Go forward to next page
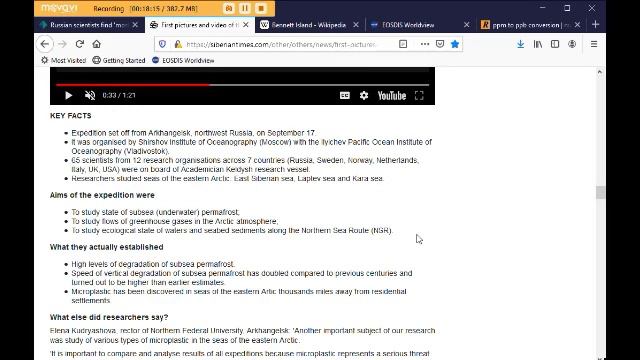 point(62,44)
